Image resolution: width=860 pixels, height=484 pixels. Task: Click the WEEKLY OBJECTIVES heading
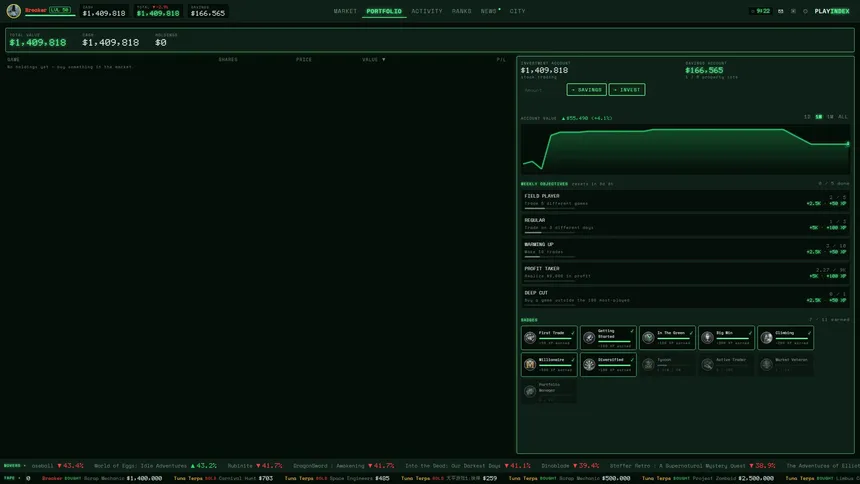[x=544, y=184]
